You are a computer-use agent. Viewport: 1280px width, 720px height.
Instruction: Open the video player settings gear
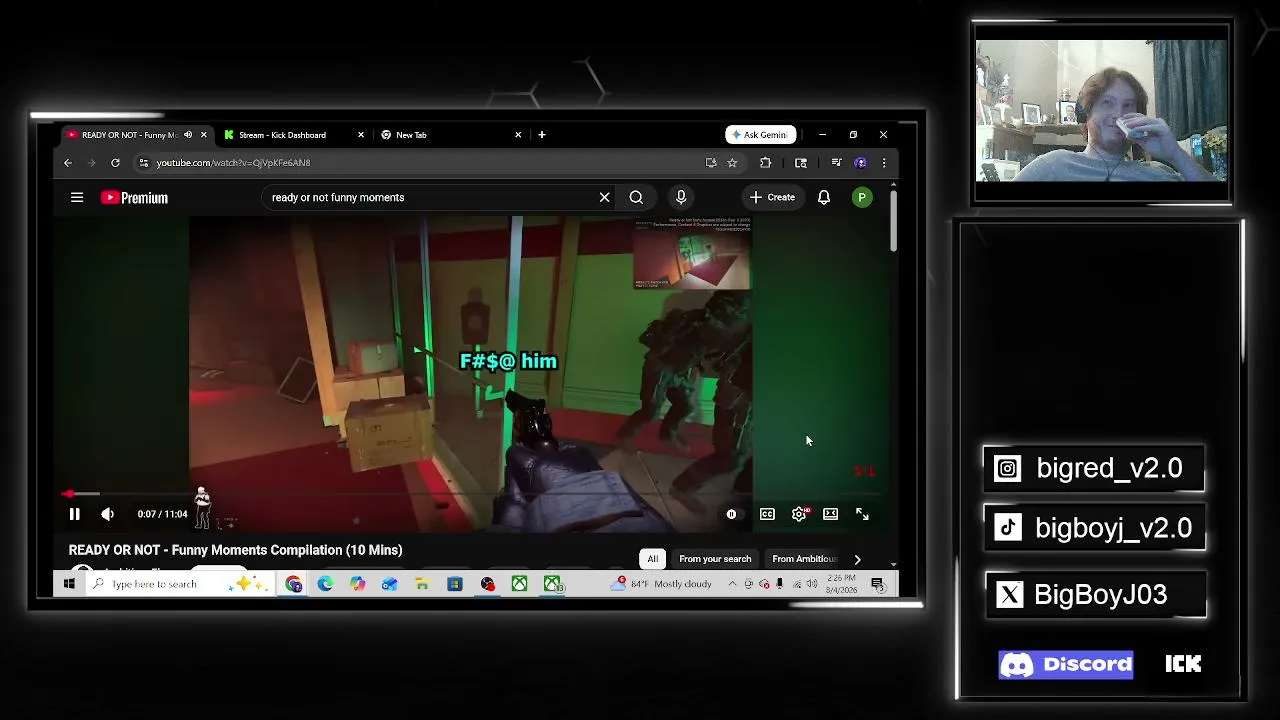(x=799, y=514)
